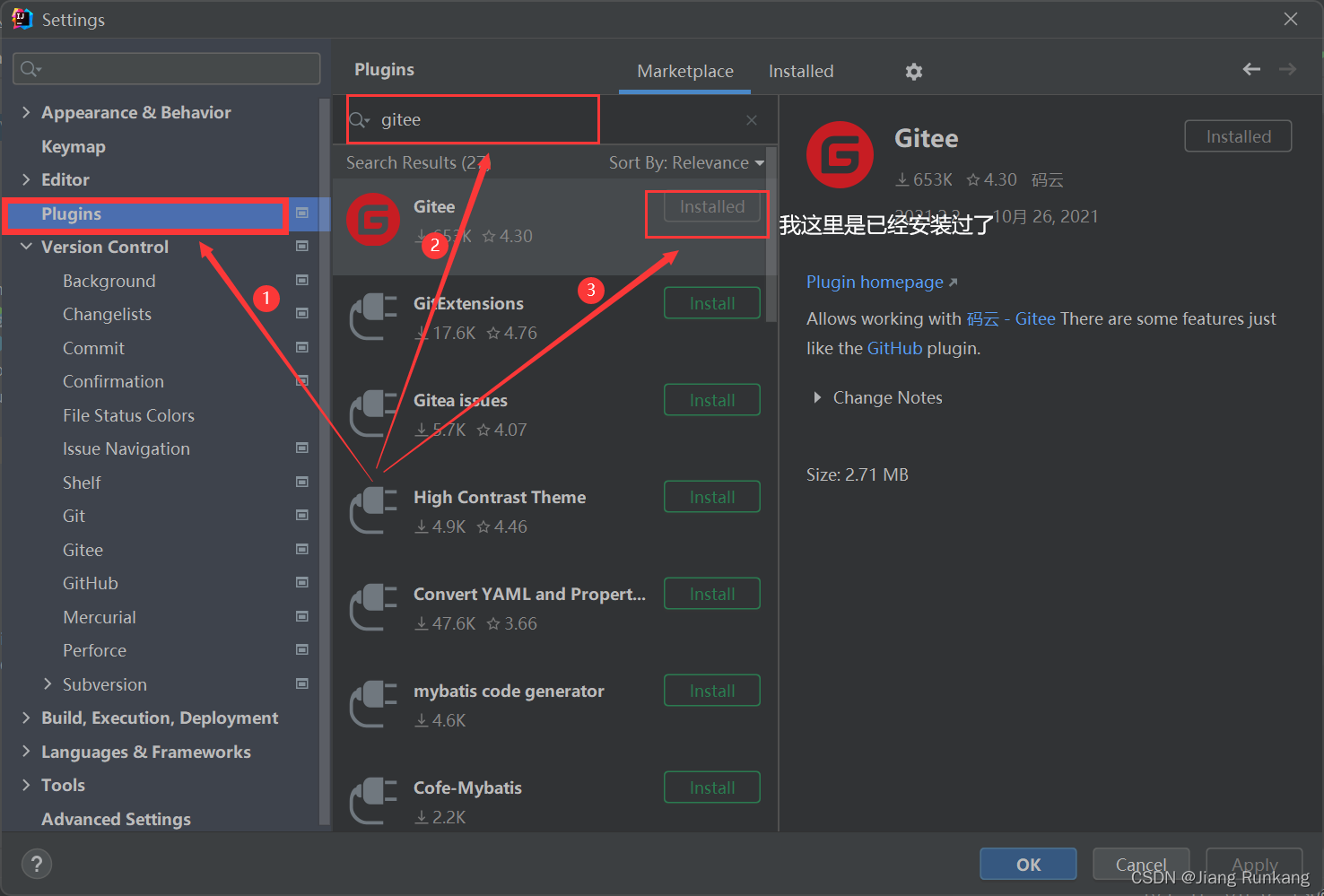This screenshot has height=896, width=1324.
Task: Click the project-level icon beside Version Control
Action: pyautogui.click(x=302, y=247)
